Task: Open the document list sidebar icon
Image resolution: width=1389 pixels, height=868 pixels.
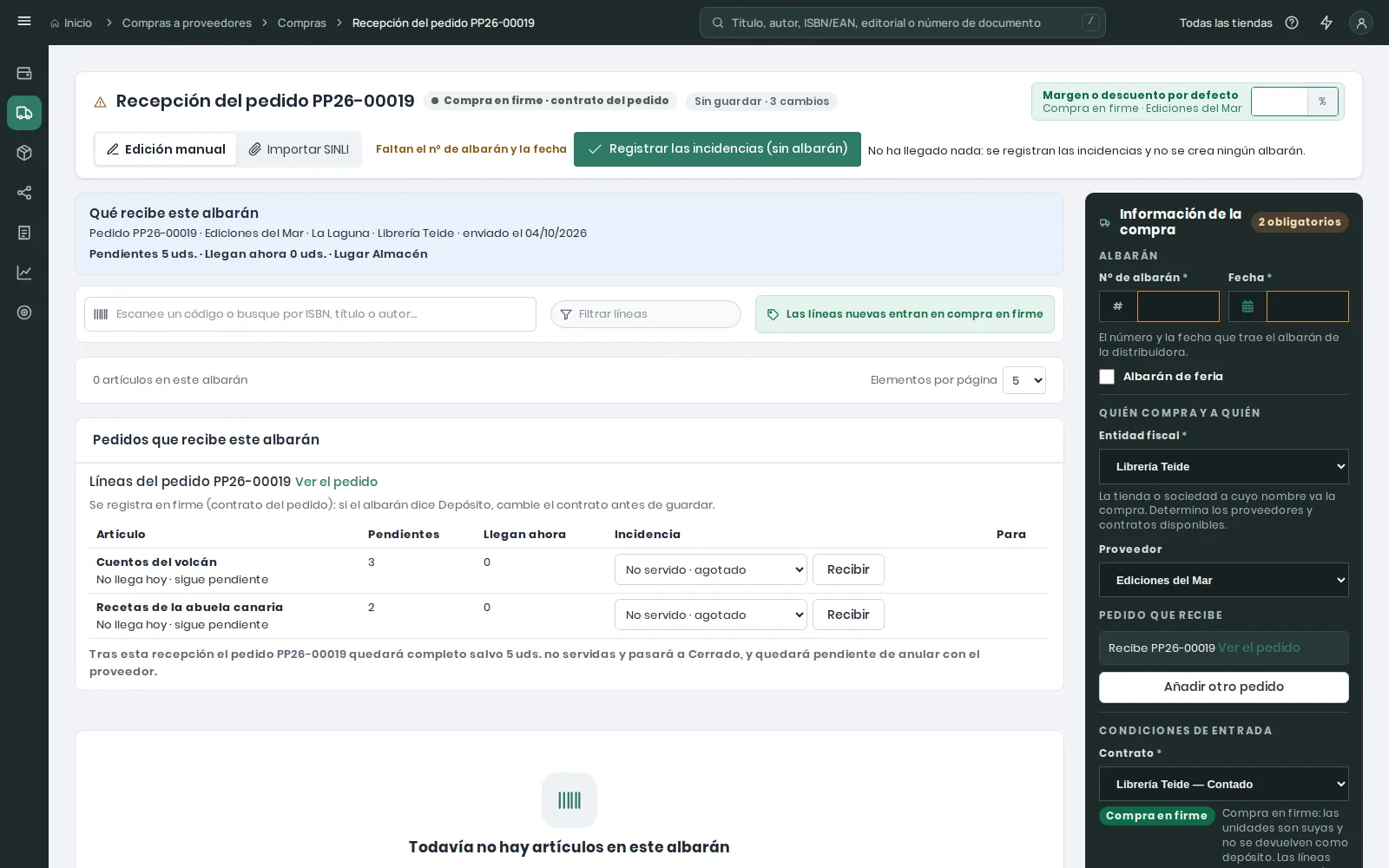Action: point(24,233)
